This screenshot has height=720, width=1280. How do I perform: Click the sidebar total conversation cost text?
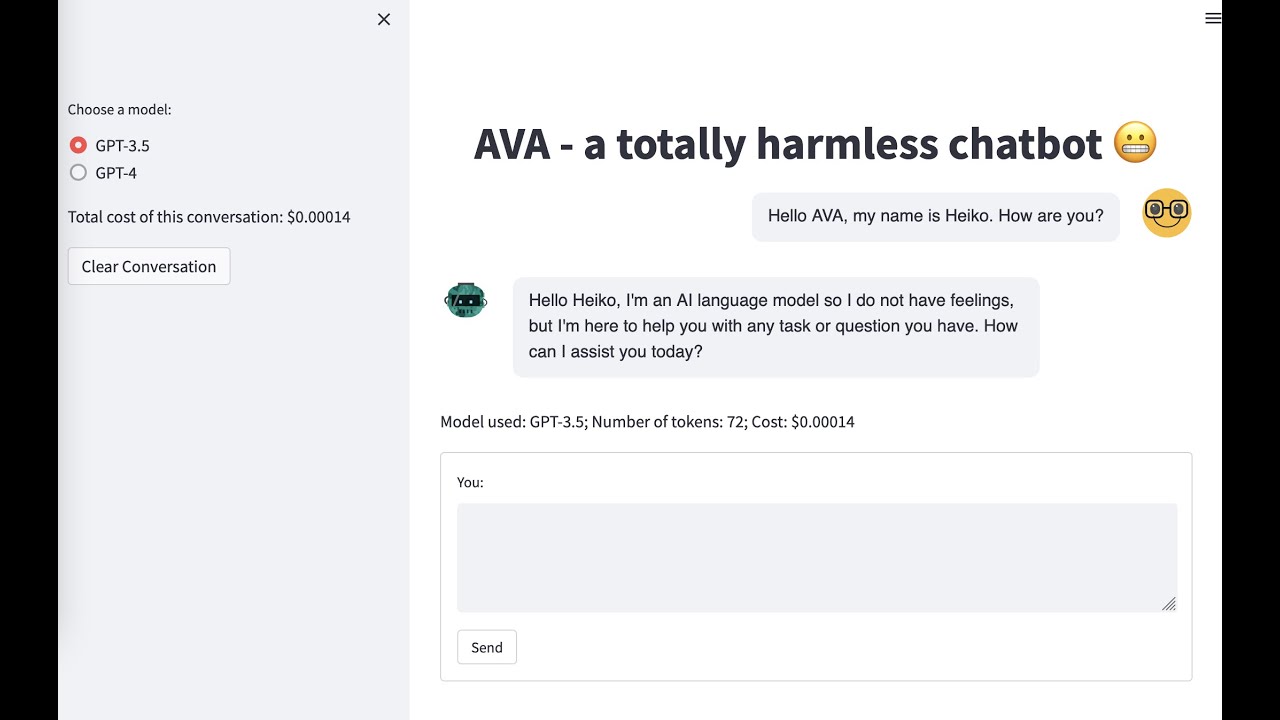pos(209,217)
